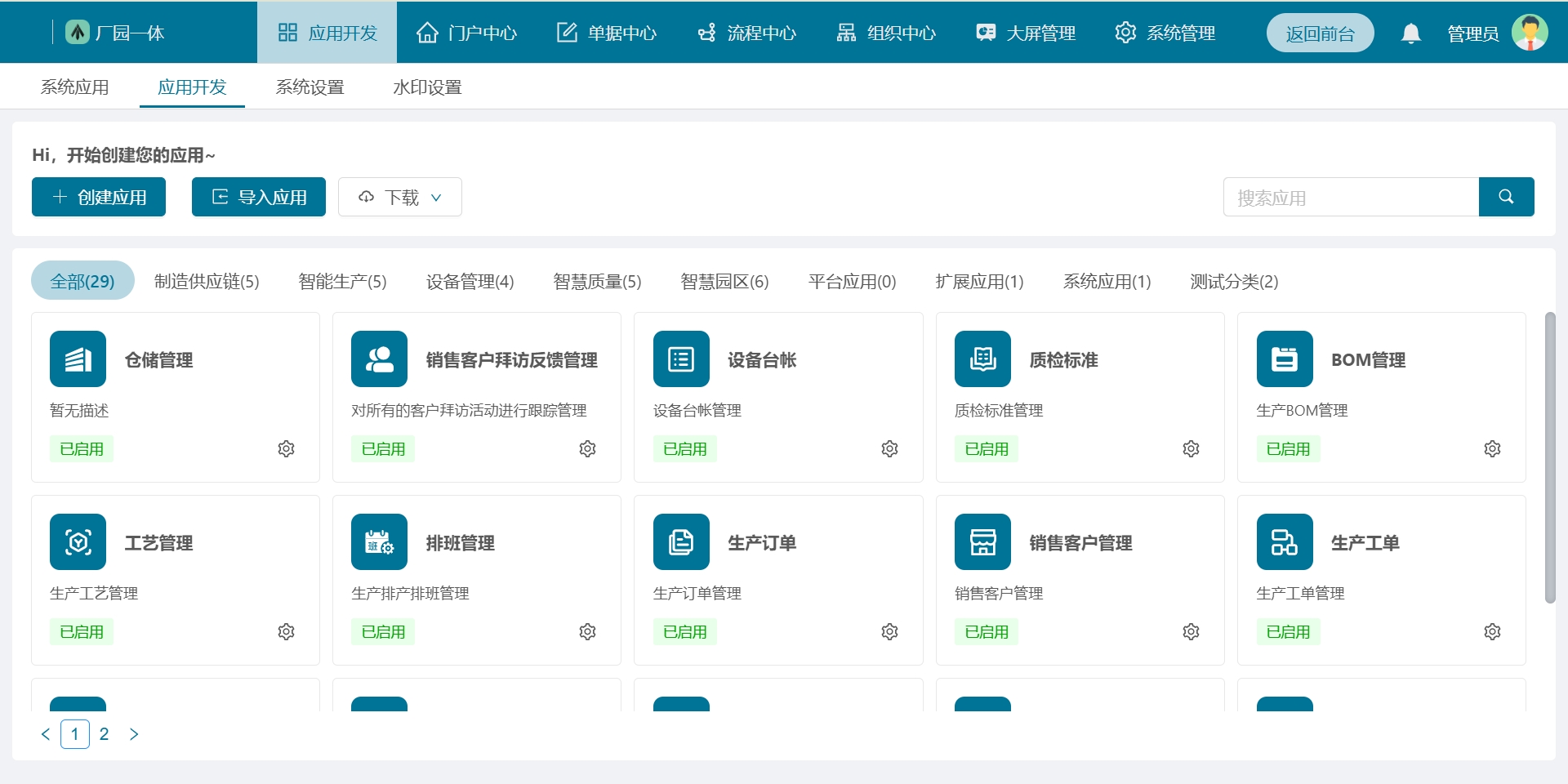
Task: Open 门户中心 in the top navigation
Action: point(466,33)
